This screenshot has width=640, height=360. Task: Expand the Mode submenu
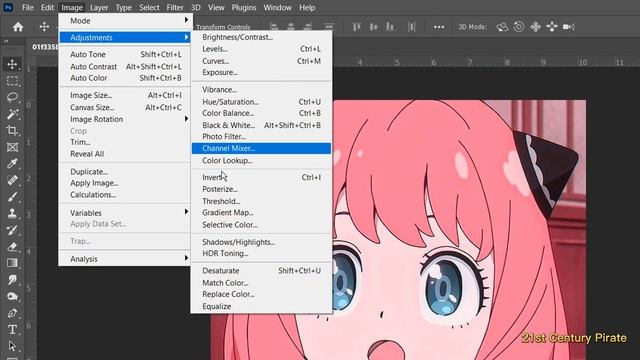[124, 20]
